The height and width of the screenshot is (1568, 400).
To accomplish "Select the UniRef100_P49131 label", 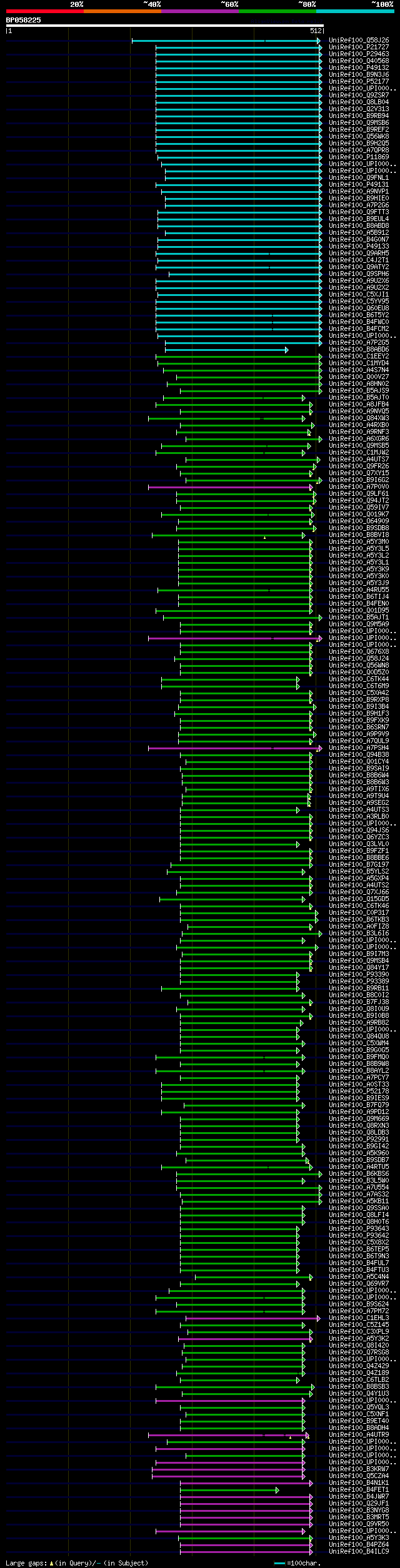I will [x=359, y=184].
